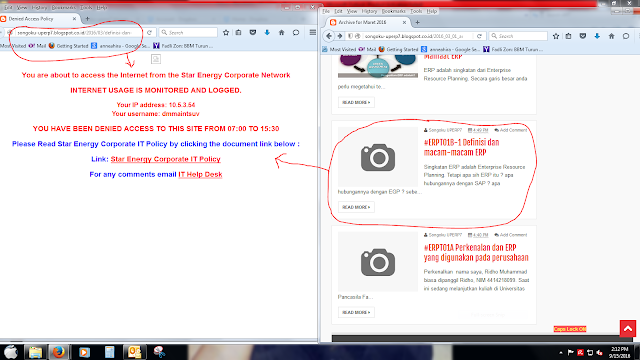The image size is (640, 360).
Task: Open the Apple-logo start button
Action: 11,352
